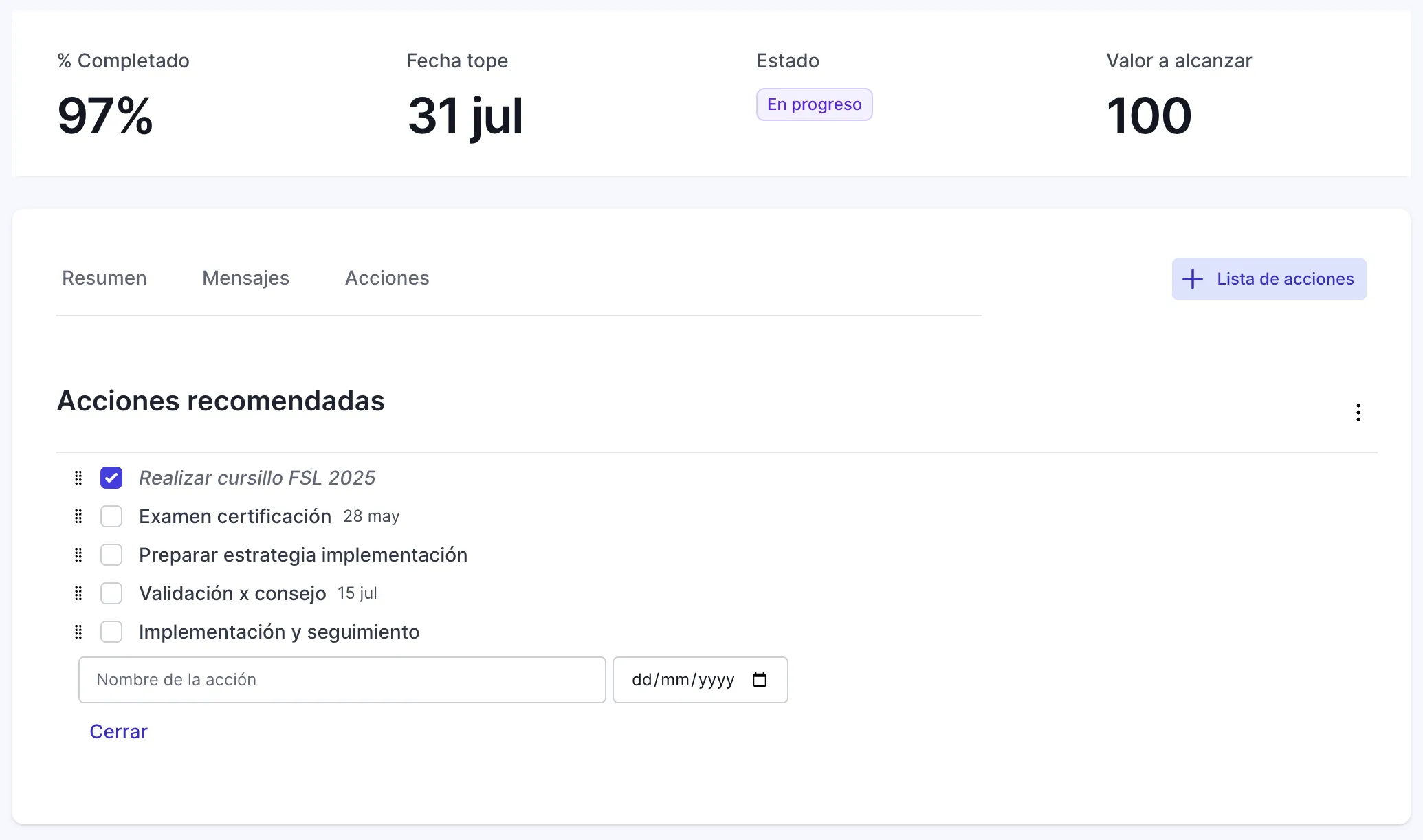Image resolution: width=1423 pixels, height=840 pixels.
Task: Click the drag handle beside Realizar cursillo FSL 2025
Action: click(78, 477)
